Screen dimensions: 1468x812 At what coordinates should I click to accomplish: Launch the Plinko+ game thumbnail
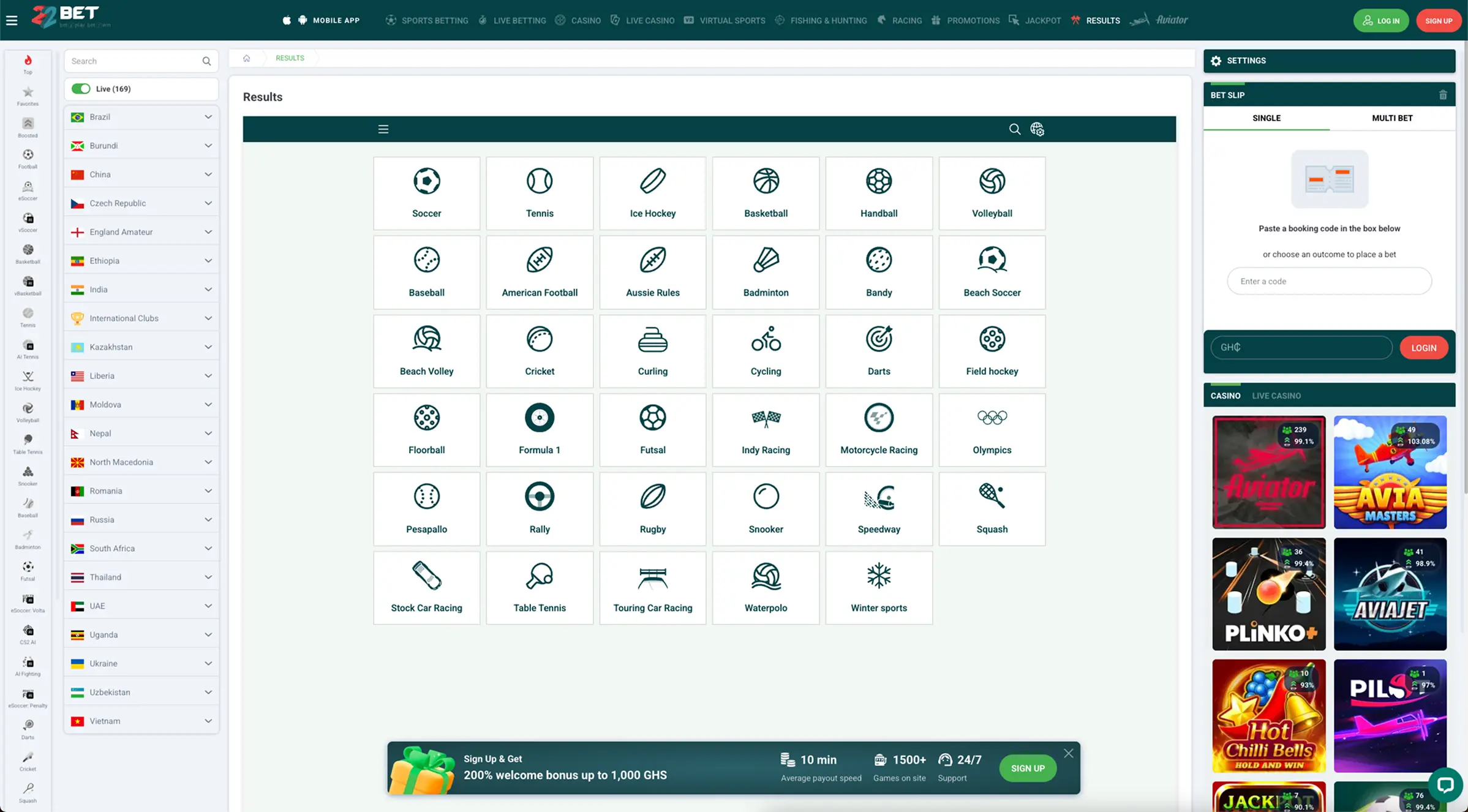[x=1268, y=594]
